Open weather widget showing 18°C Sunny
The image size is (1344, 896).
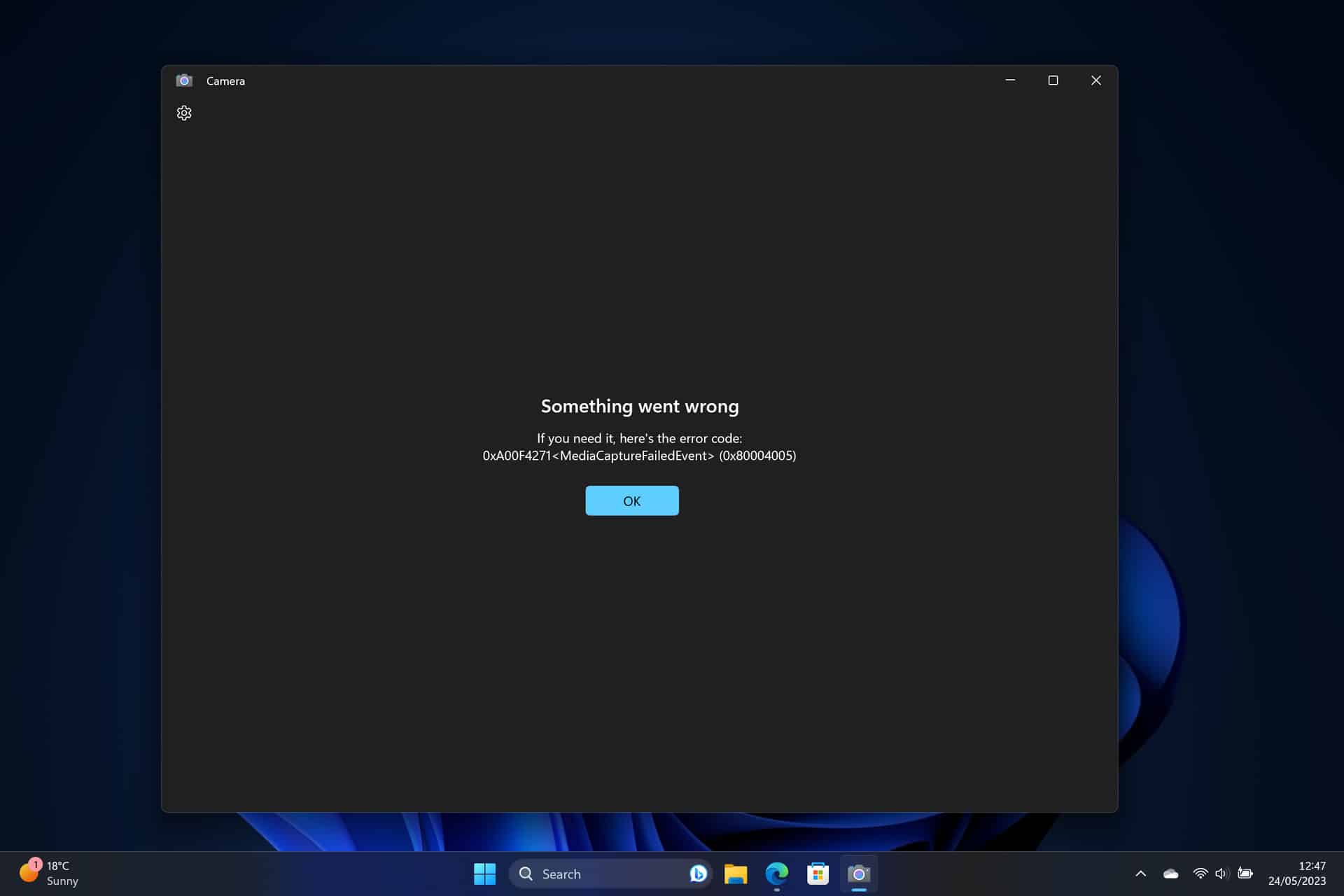[x=49, y=874]
